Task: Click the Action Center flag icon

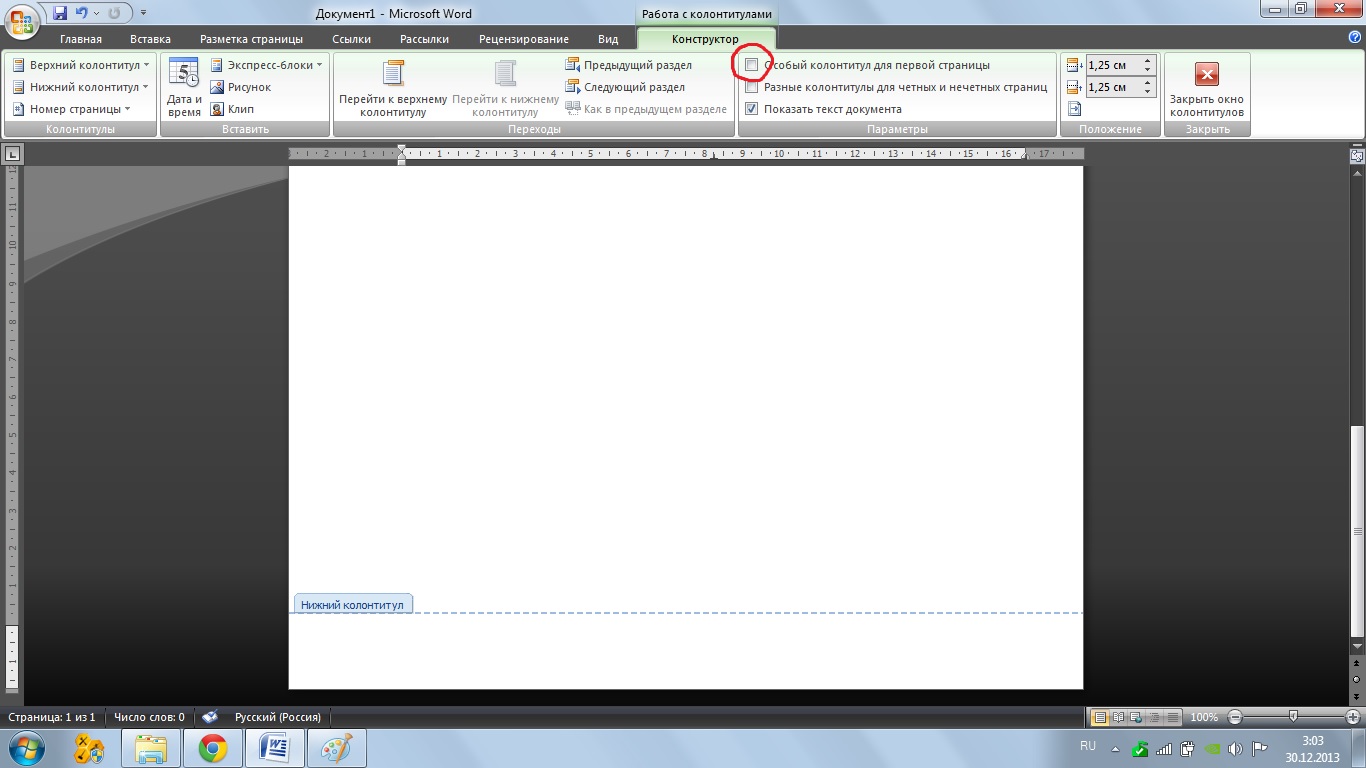Action: coord(1259,748)
